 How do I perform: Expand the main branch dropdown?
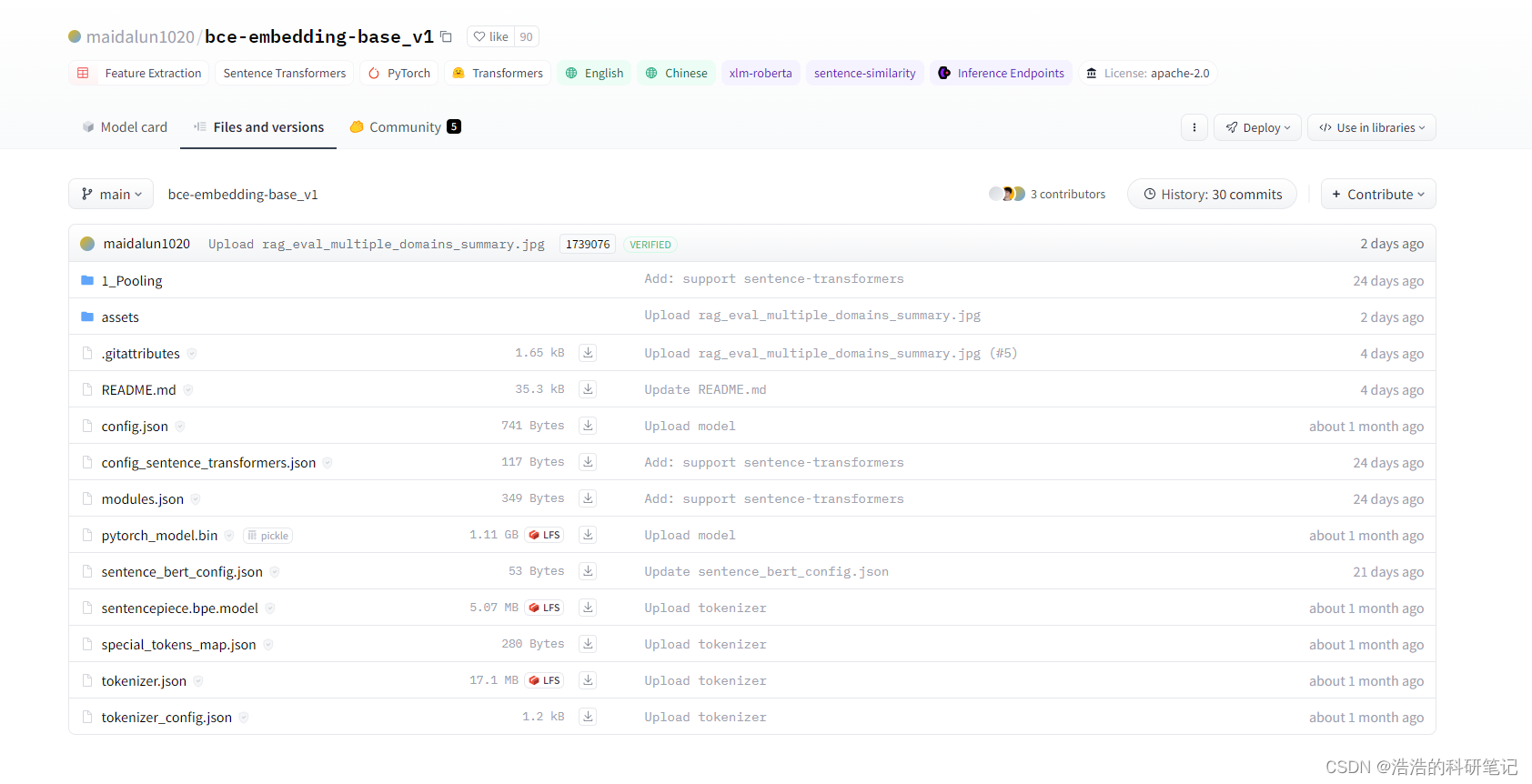click(x=111, y=194)
